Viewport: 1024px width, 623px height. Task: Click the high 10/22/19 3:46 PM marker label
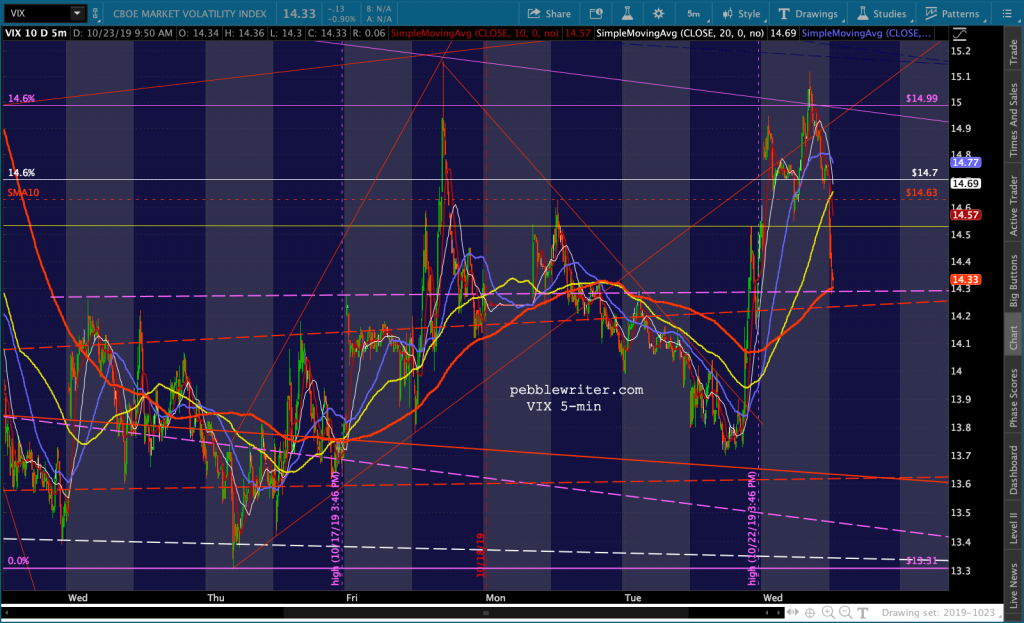pos(752,528)
